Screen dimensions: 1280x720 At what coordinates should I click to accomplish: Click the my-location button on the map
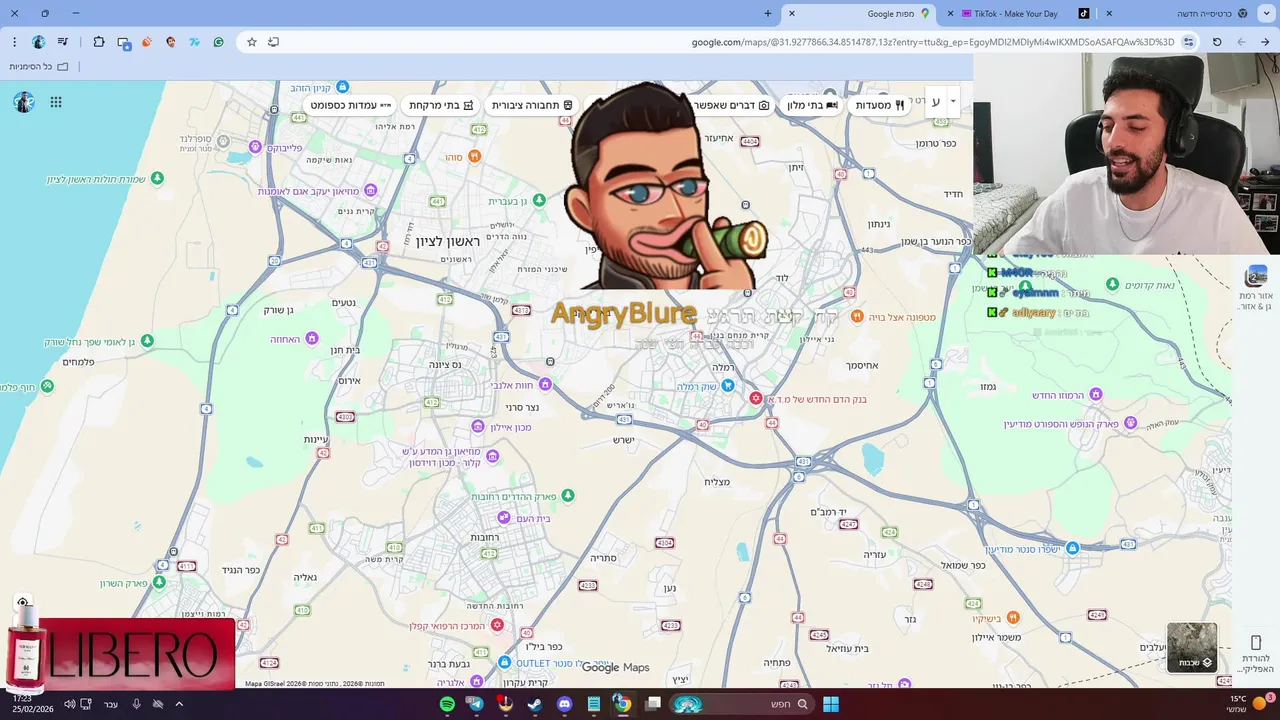point(22,602)
